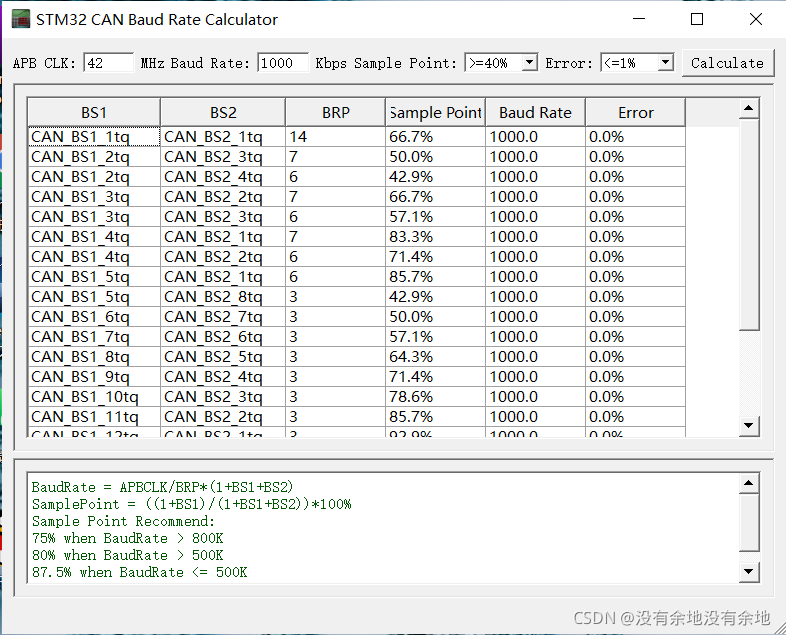Click the APB CLK input field

(x=108, y=63)
